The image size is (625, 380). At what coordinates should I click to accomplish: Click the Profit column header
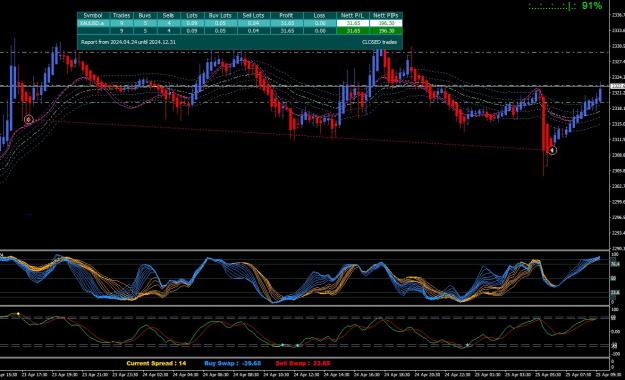tap(286, 16)
